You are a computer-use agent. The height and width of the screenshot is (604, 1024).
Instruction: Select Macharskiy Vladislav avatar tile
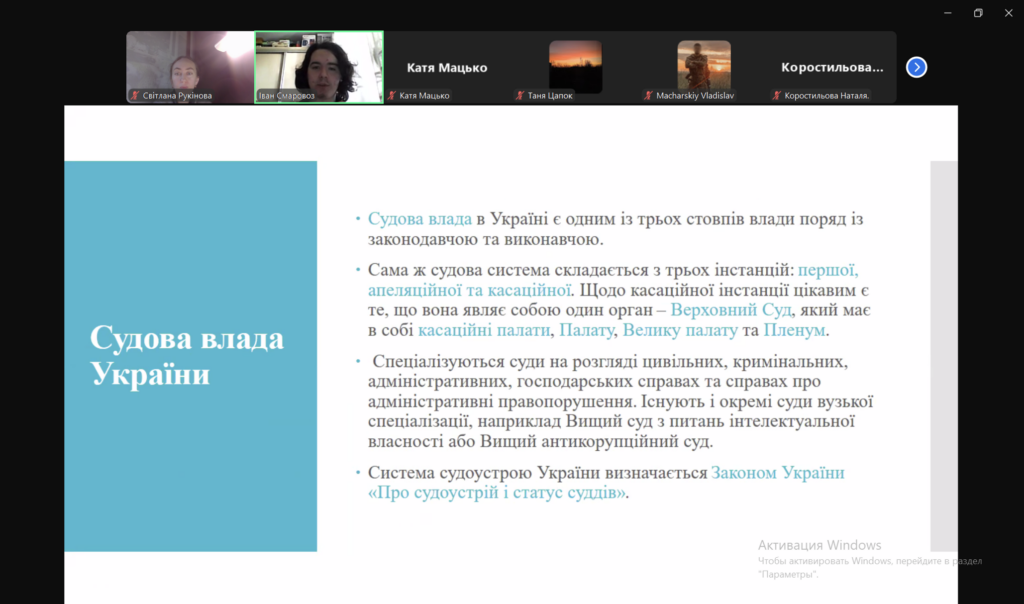click(704, 67)
